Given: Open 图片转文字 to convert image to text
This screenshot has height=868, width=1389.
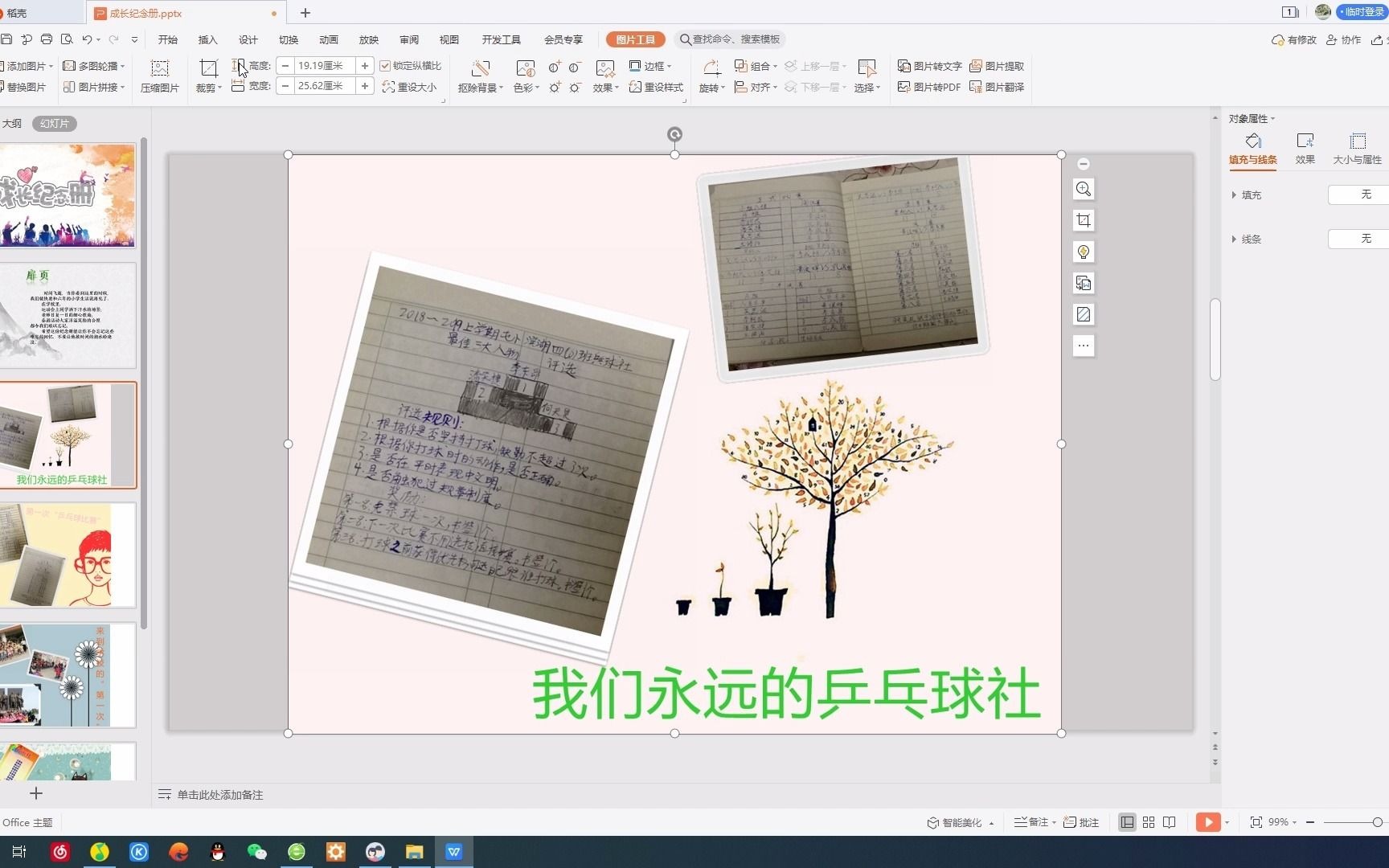Looking at the screenshot, I should pyautogui.click(x=928, y=66).
